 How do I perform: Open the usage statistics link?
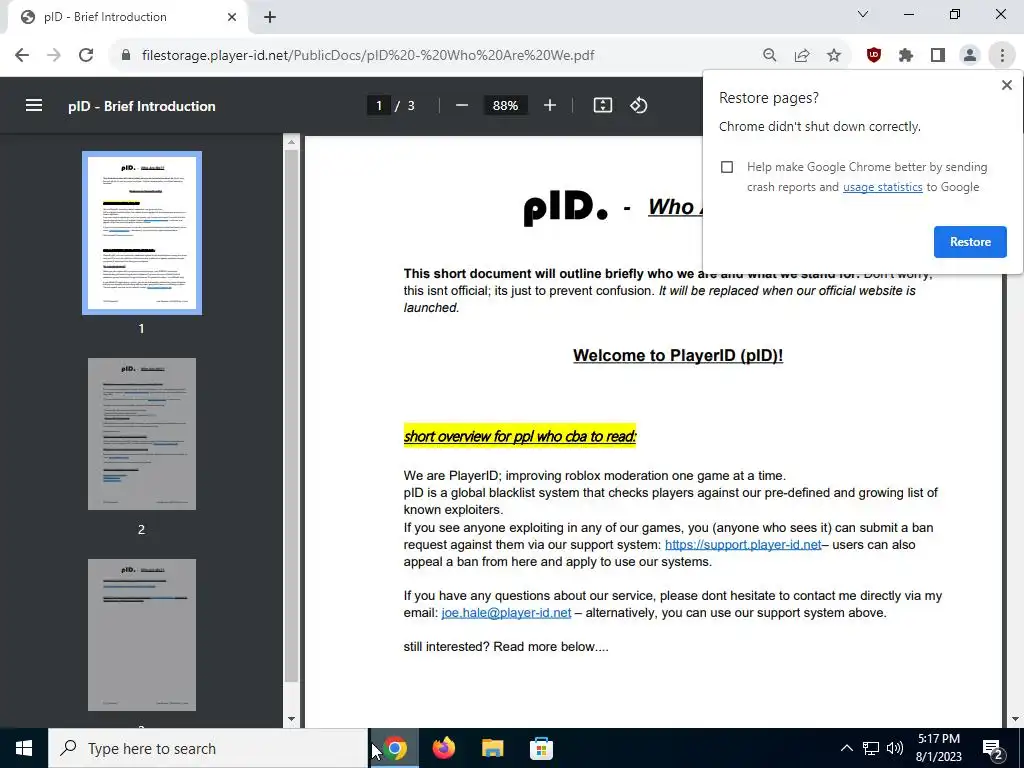[x=882, y=187]
